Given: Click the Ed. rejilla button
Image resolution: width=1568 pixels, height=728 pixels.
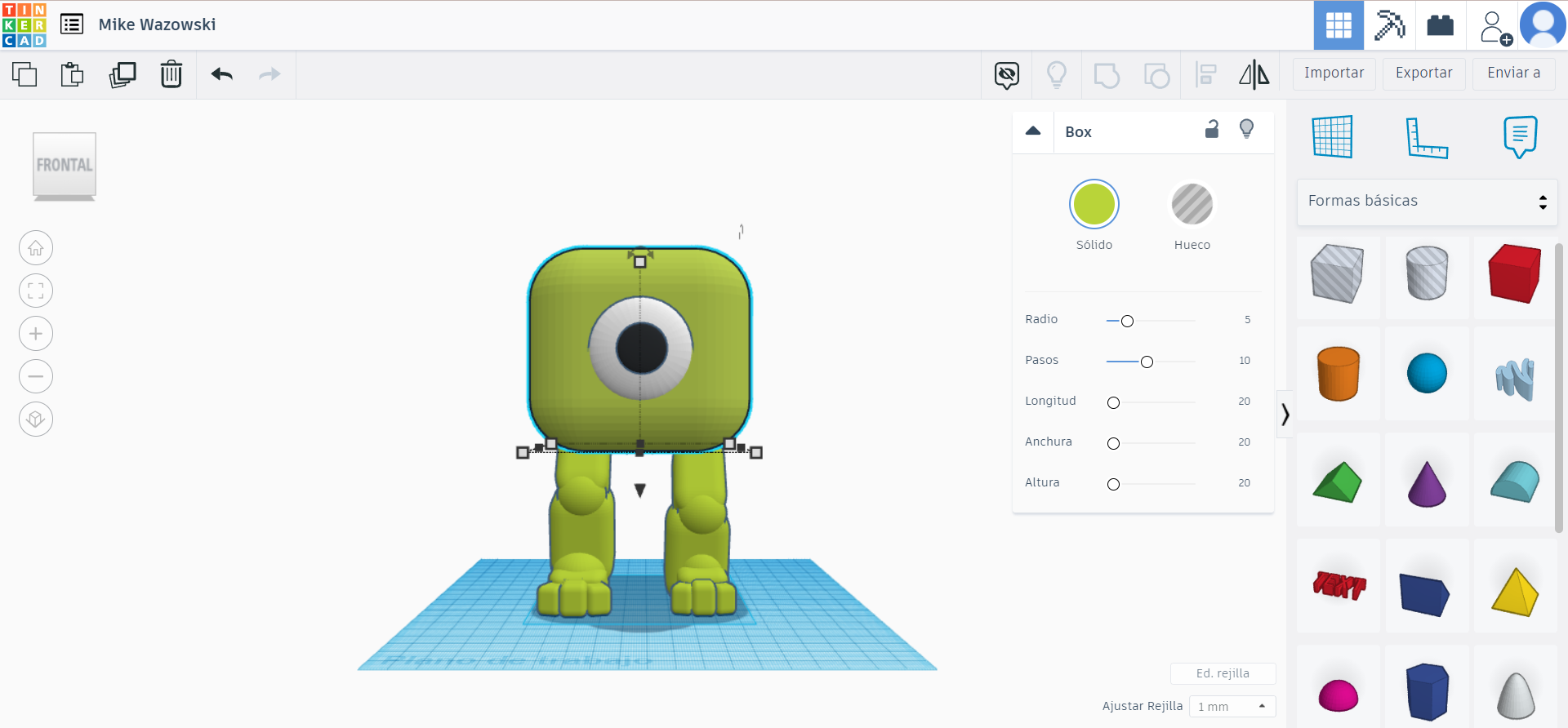Looking at the screenshot, I should 1223,673.
